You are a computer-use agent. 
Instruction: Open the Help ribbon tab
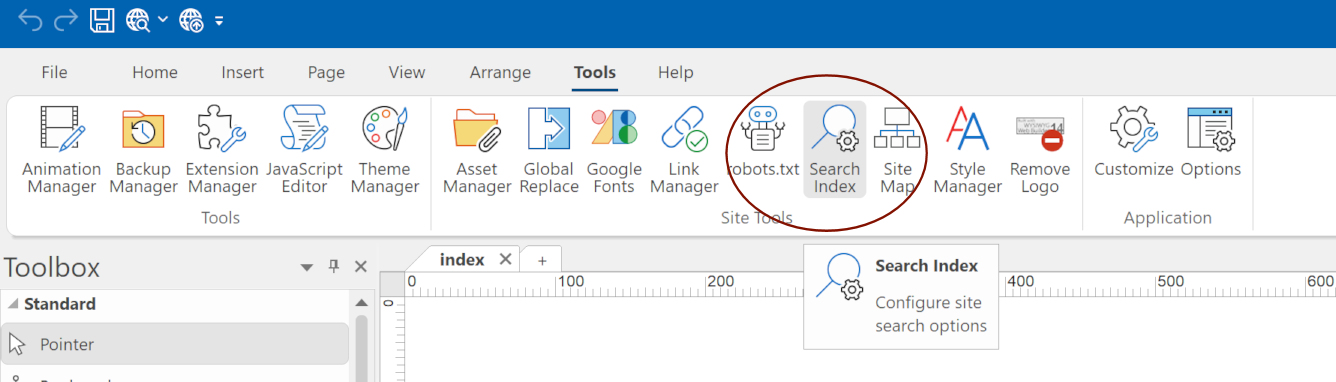click(x=676, y=72)
